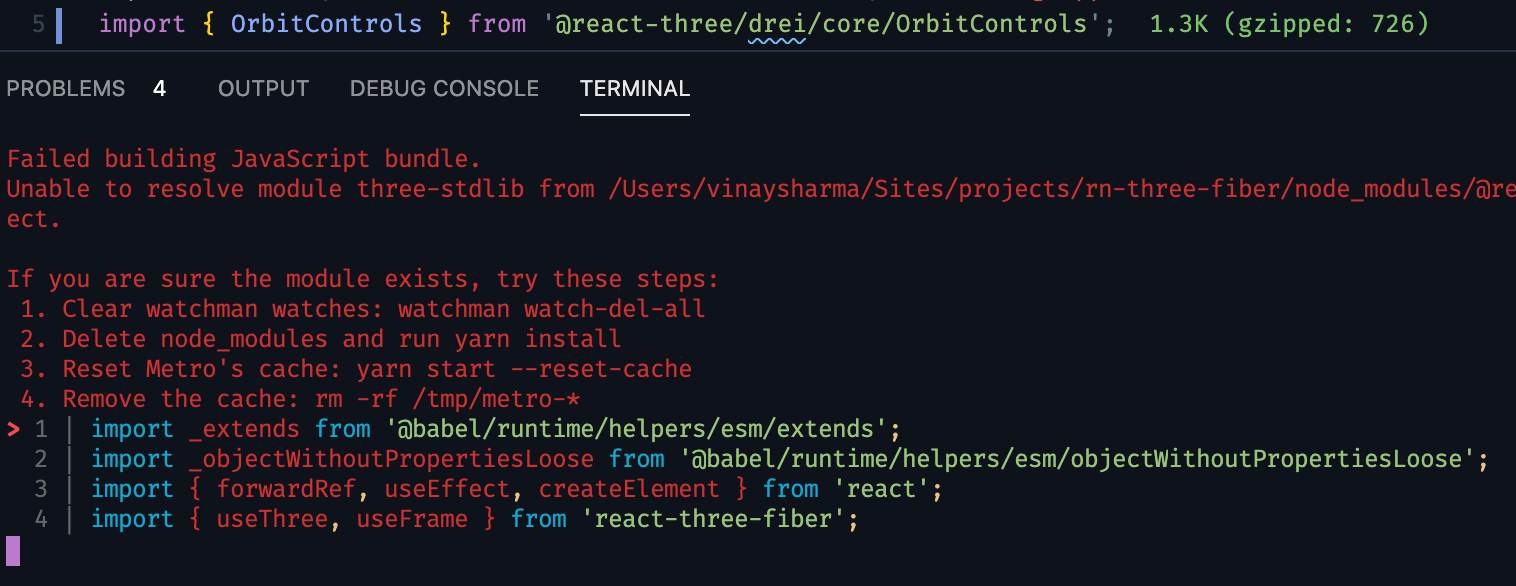Open the DEBUG CONSOLE panel
The image size is (1516, 586).
click(444, 88)
